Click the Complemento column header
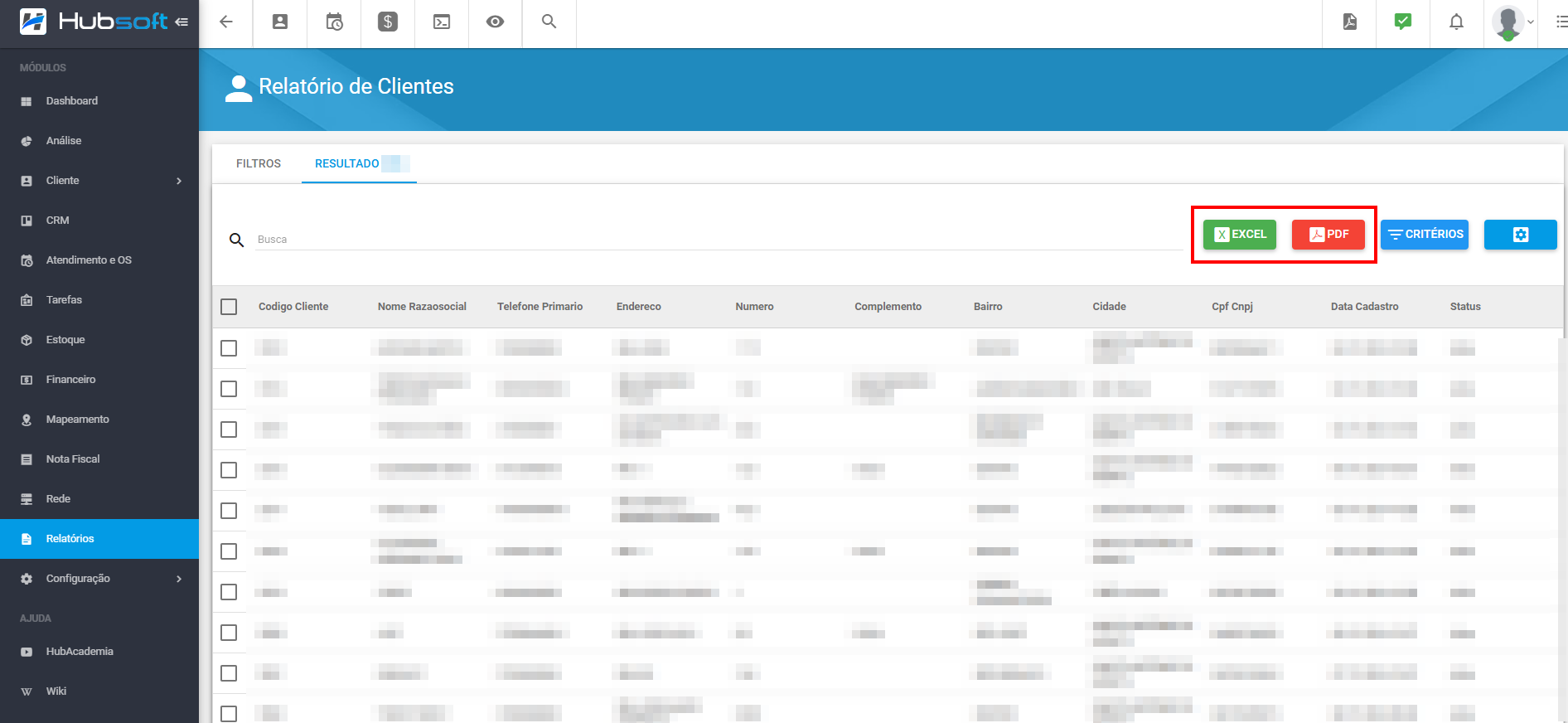This screenshot has height=723, width=1568. pyautogui.click(x=888, y=307)
